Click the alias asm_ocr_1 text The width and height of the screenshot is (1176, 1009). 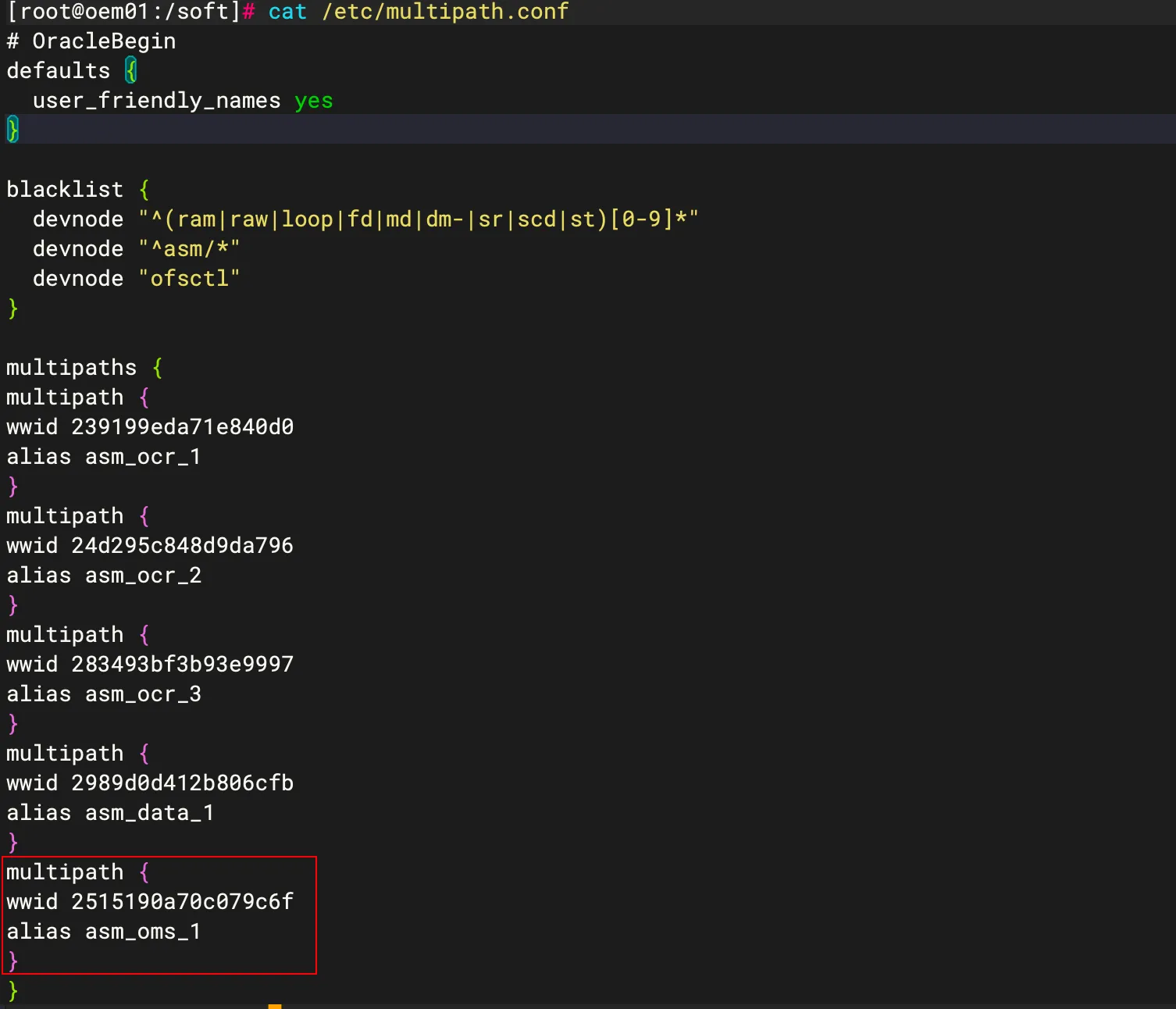(x=104, y=457)
